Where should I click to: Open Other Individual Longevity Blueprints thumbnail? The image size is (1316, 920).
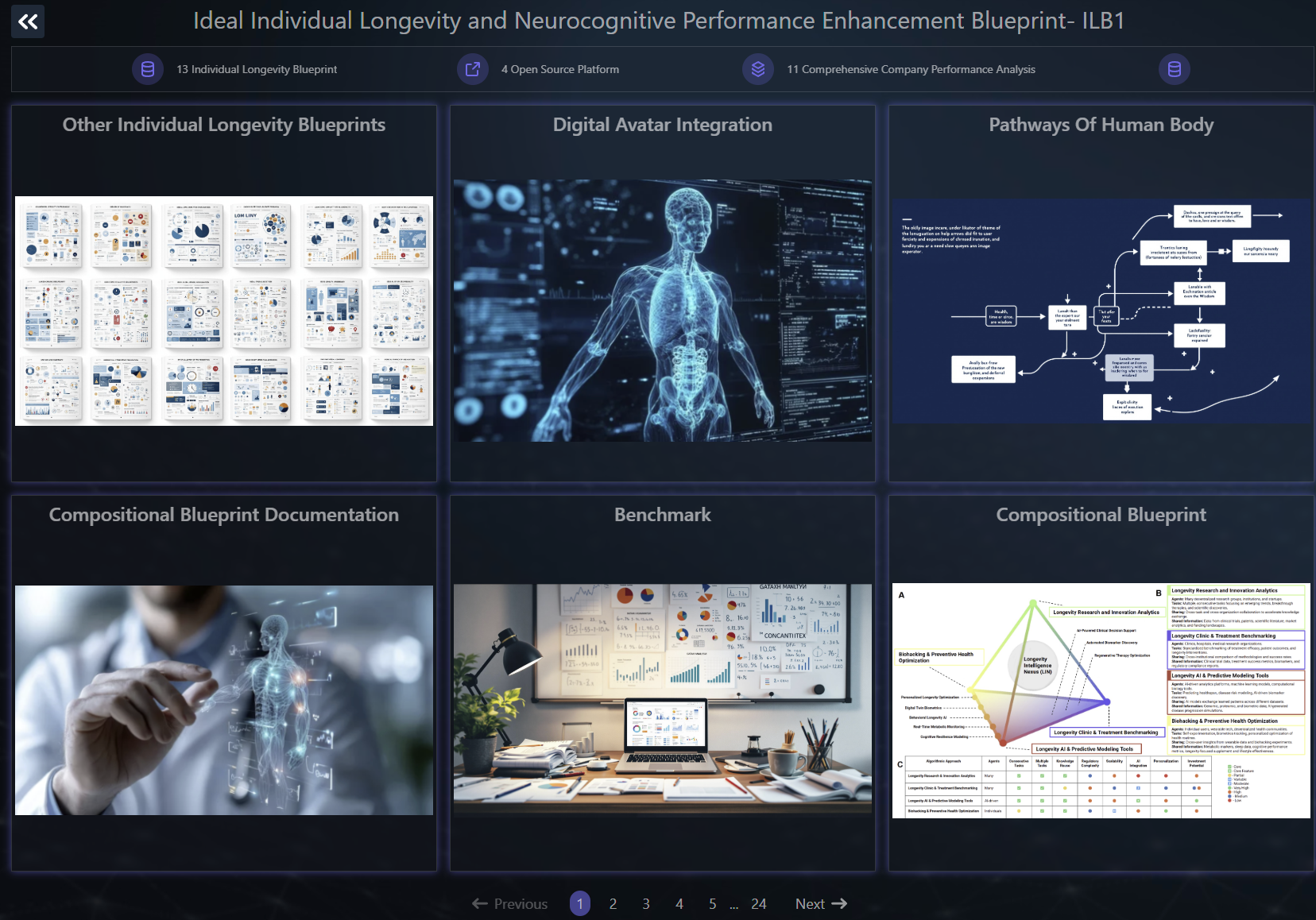click(224, 311)
